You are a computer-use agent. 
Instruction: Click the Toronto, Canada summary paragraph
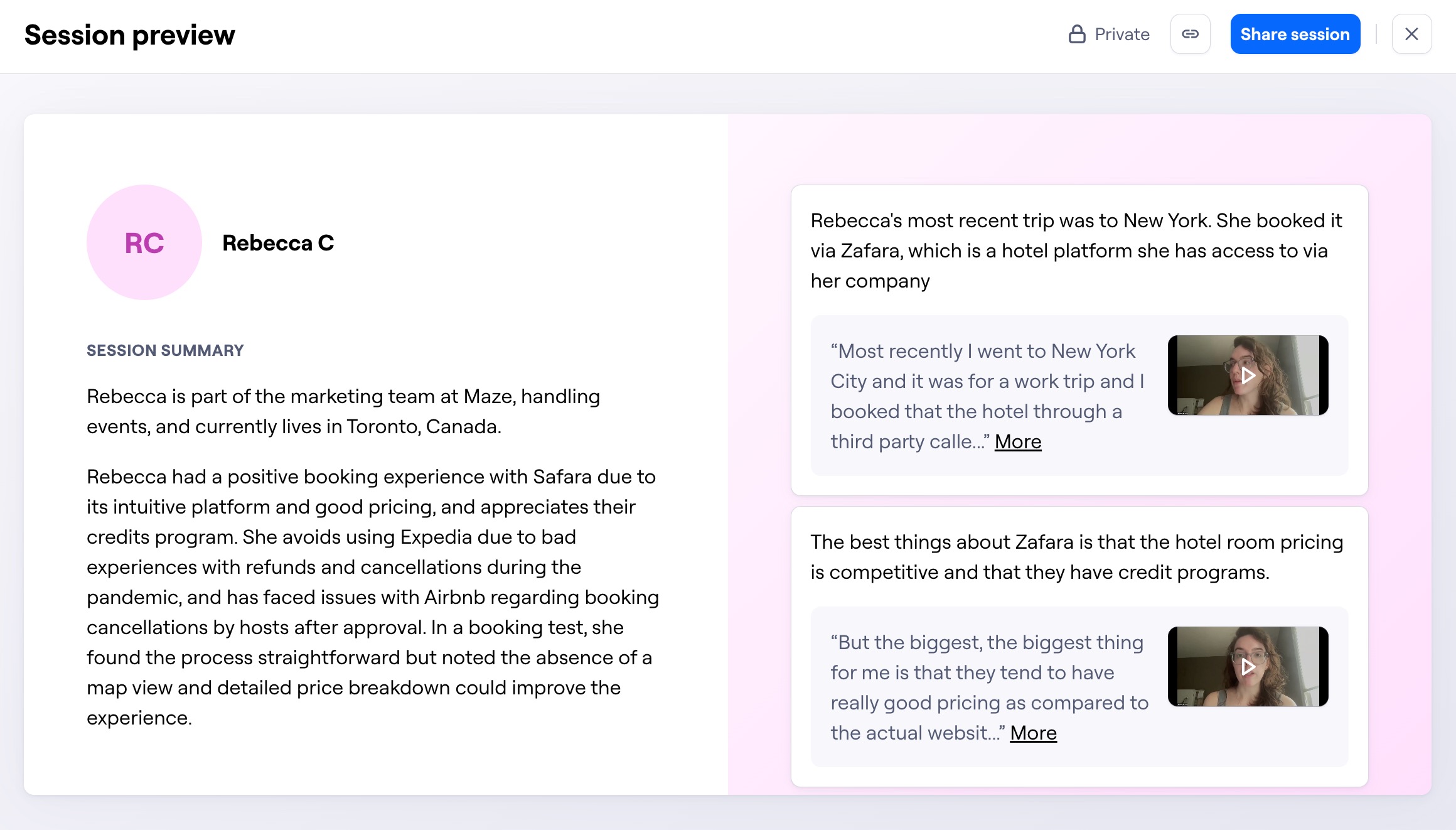pos(343,411)
